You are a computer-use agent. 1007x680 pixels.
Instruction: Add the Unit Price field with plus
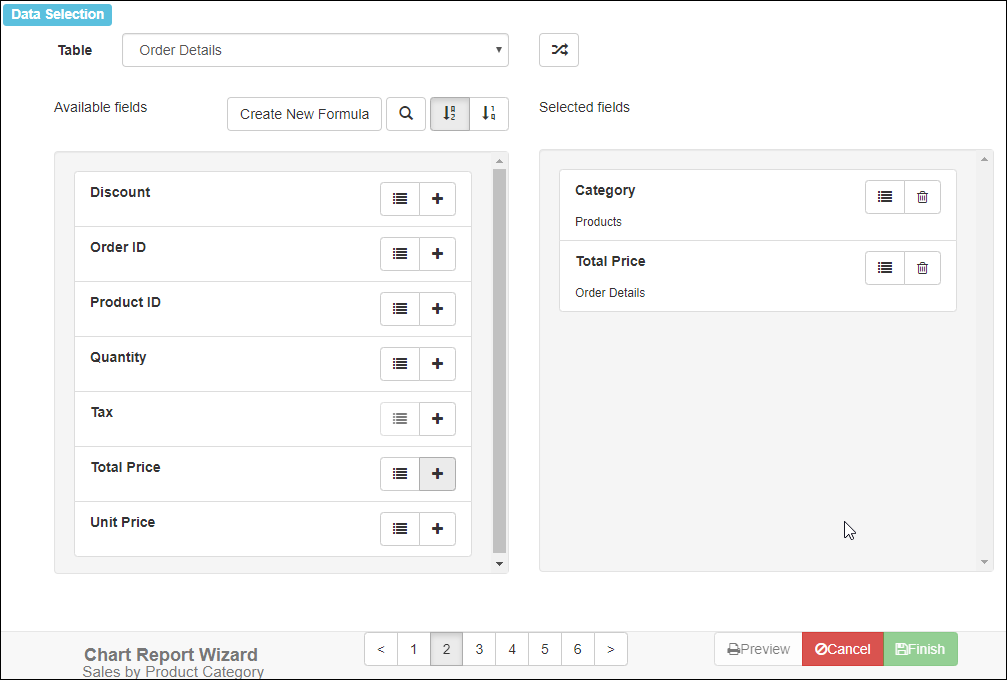[x=437, y=529]
